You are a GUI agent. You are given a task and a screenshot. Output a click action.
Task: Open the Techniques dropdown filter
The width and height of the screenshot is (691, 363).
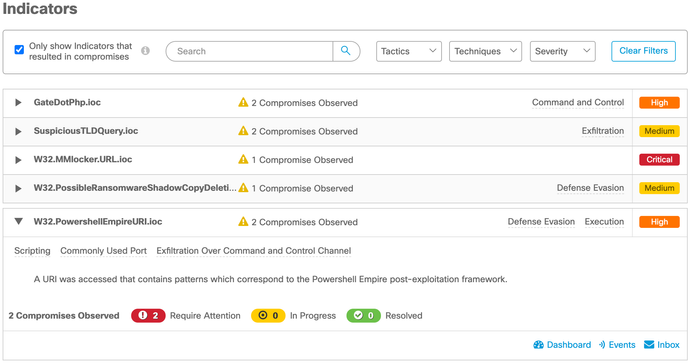(485, 52)
